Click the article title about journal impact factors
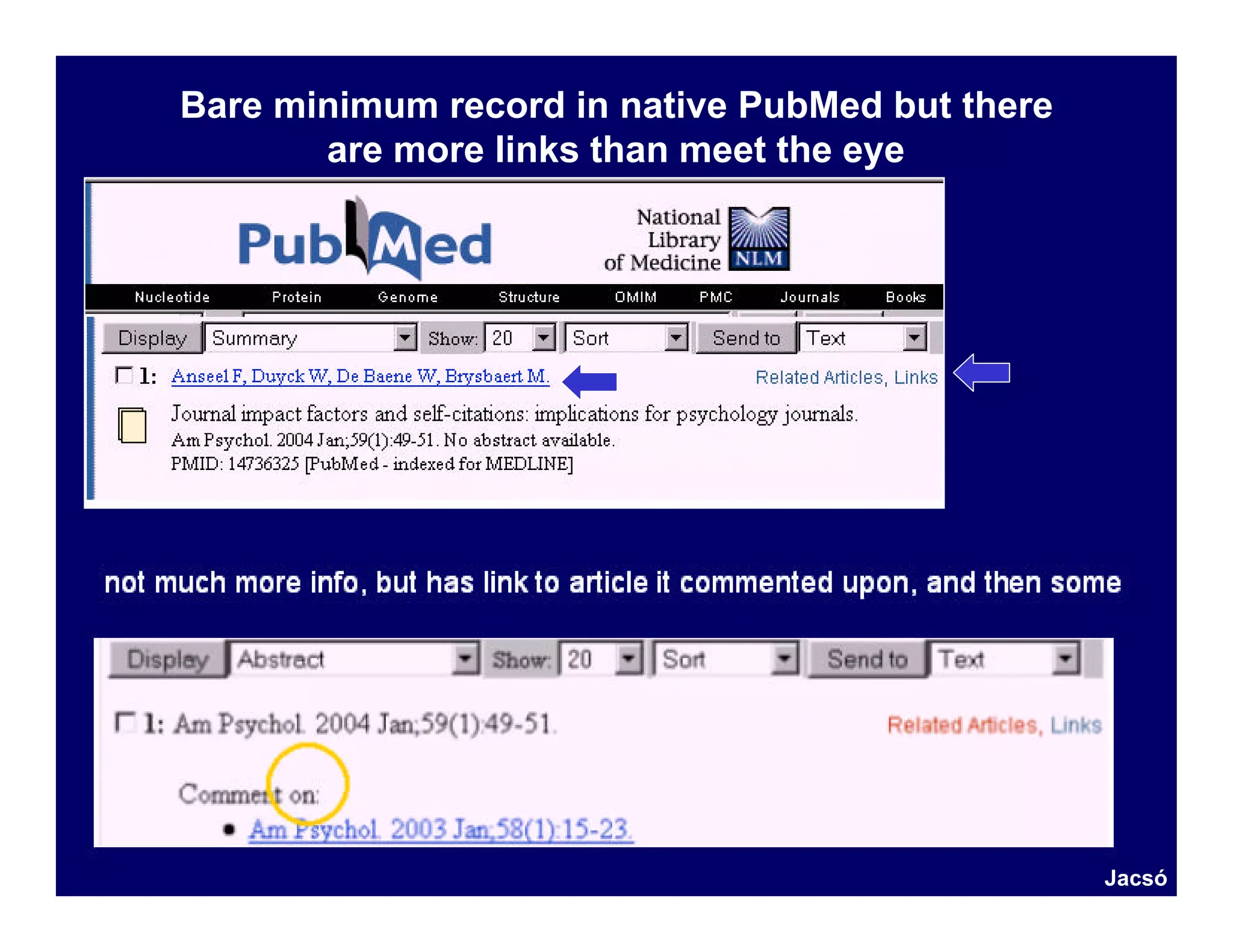Screen dimensions: 1233x952 click(514, 414)
